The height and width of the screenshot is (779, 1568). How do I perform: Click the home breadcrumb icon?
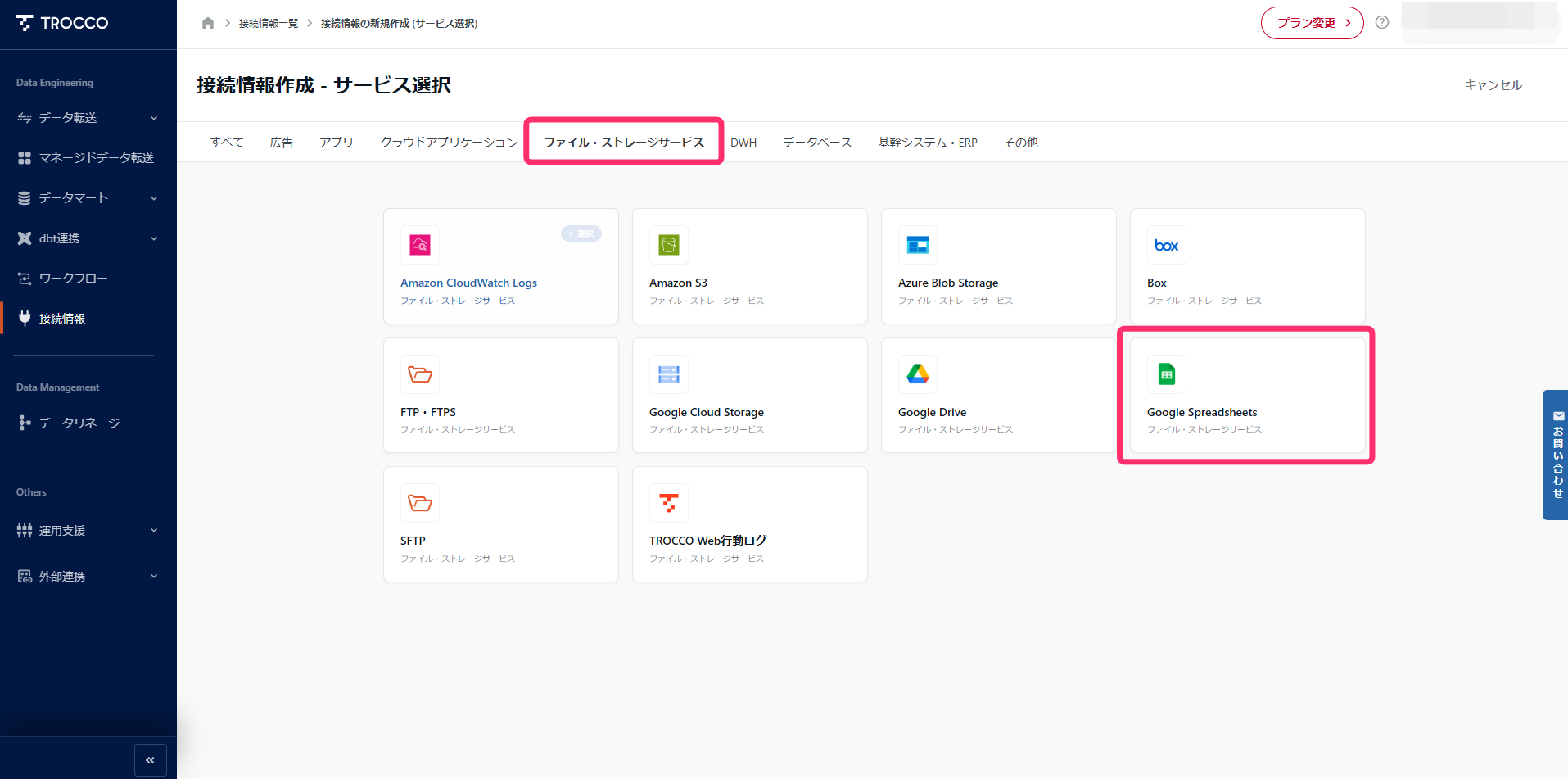[208, 23]
